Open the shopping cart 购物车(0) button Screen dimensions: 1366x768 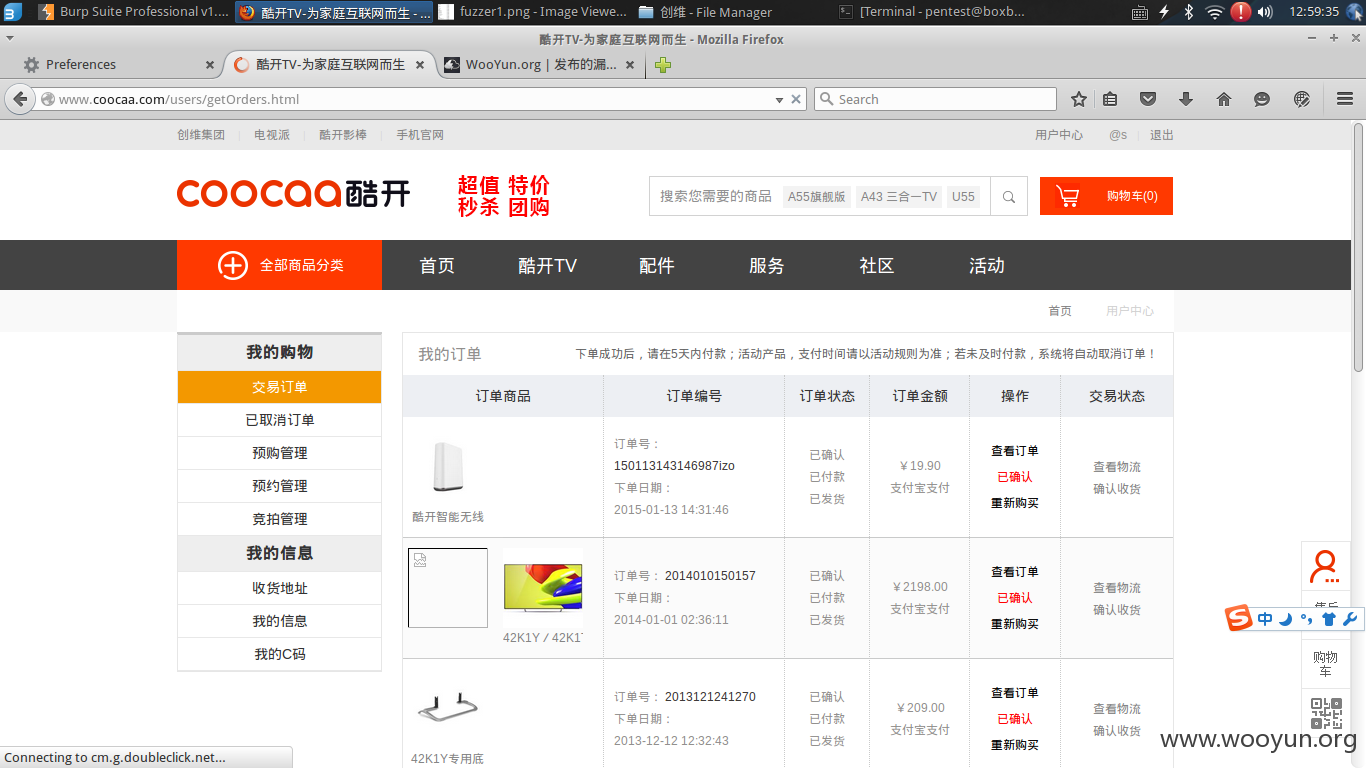(1106, 196)
